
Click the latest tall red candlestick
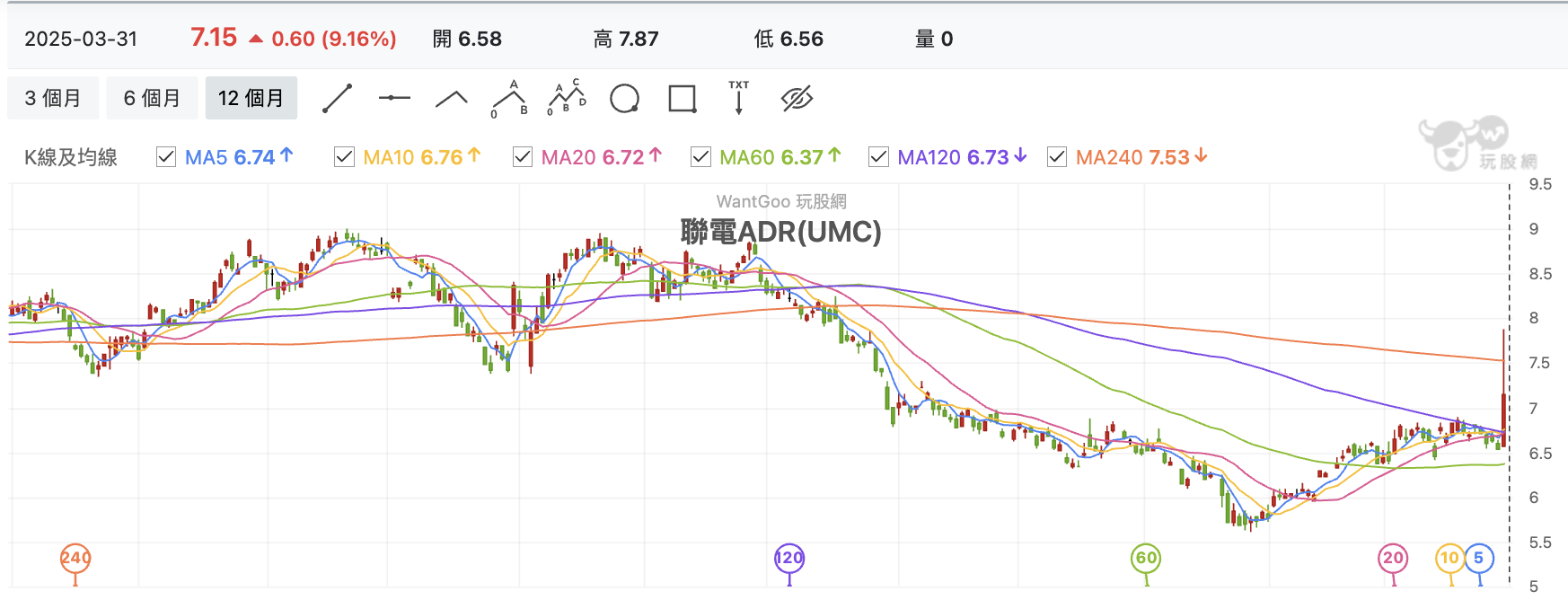[1503, 386]
